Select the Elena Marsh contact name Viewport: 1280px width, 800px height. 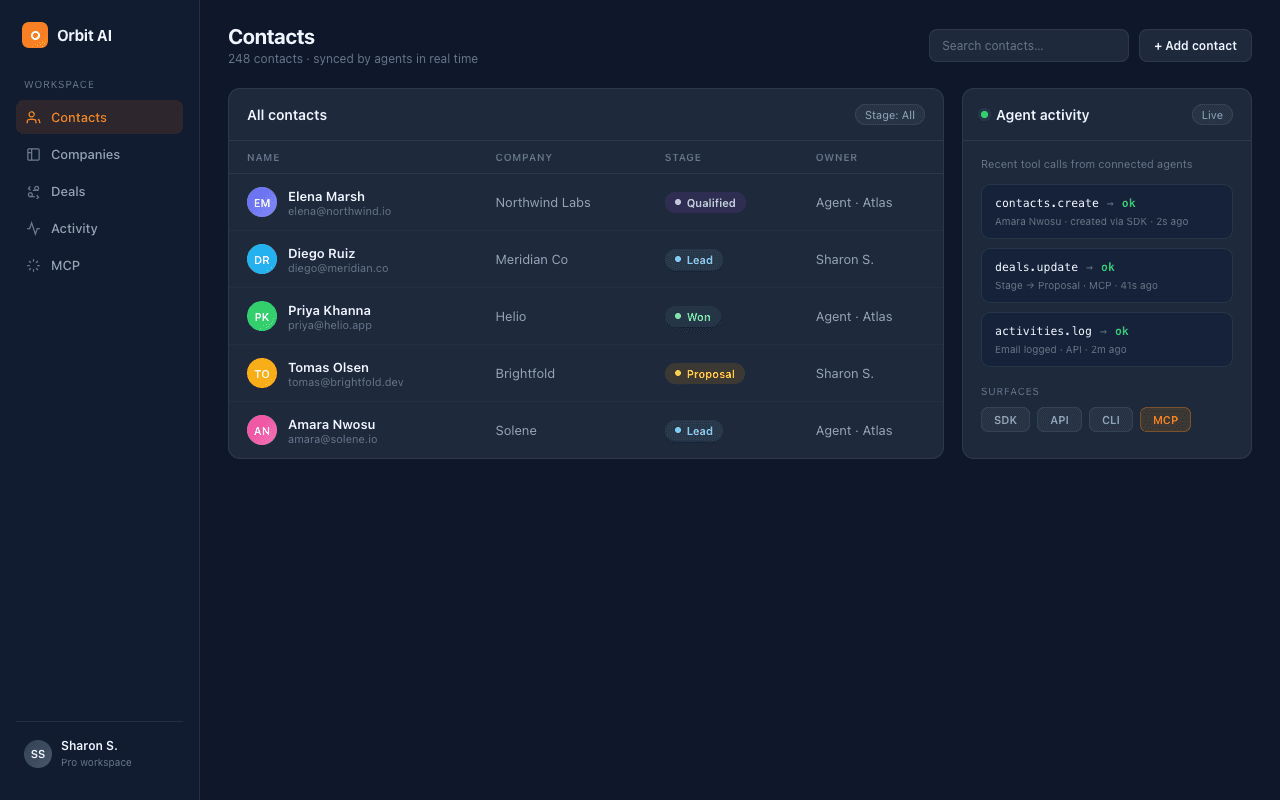point(326,196)
